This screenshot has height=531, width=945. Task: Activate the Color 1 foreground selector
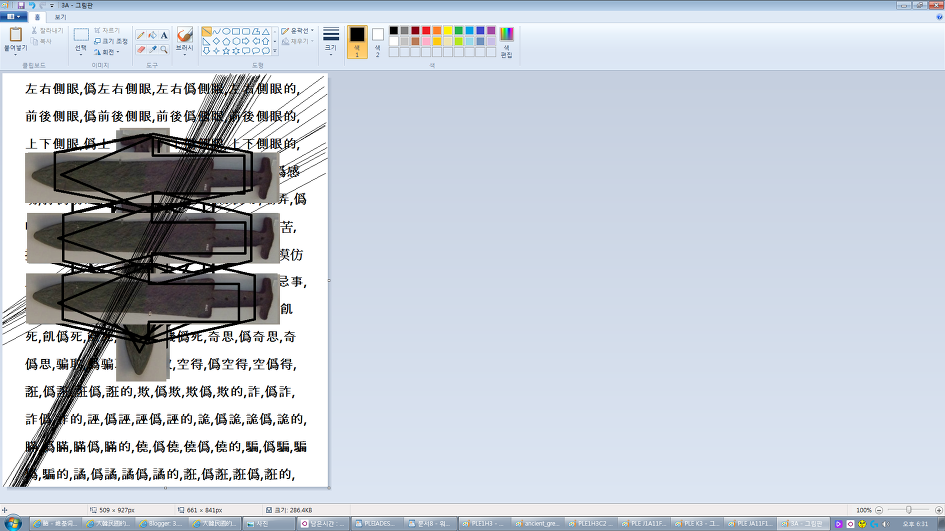tap(356, 41)
